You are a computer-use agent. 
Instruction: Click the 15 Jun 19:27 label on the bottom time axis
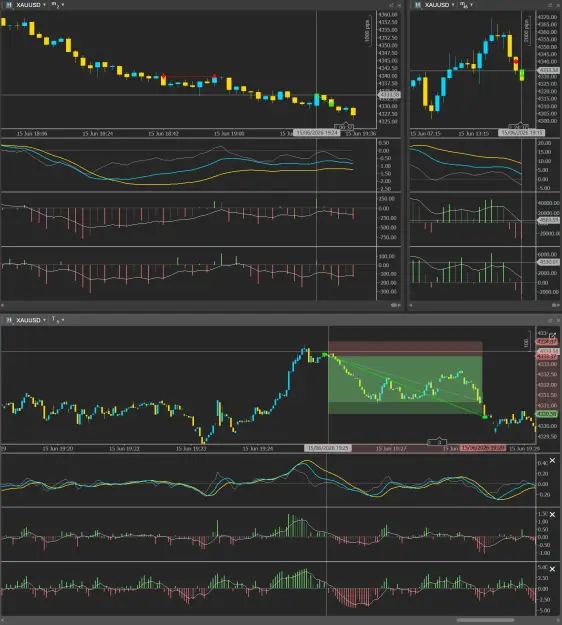pyautogui.click(x=391, y=448)
